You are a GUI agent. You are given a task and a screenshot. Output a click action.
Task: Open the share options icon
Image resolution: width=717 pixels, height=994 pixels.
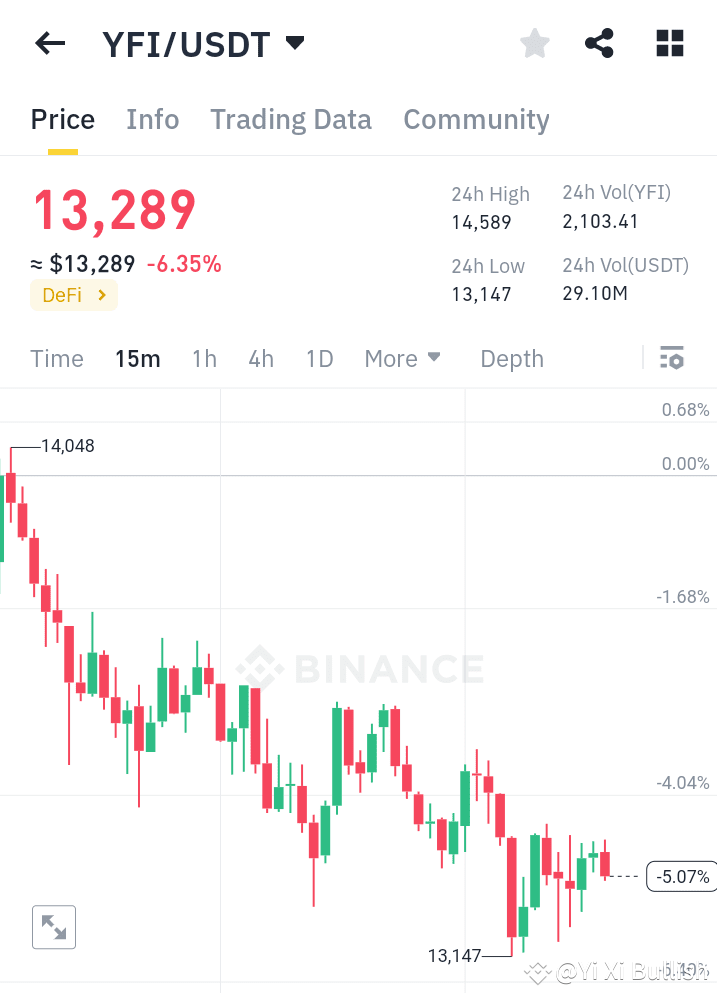[599, 43]
